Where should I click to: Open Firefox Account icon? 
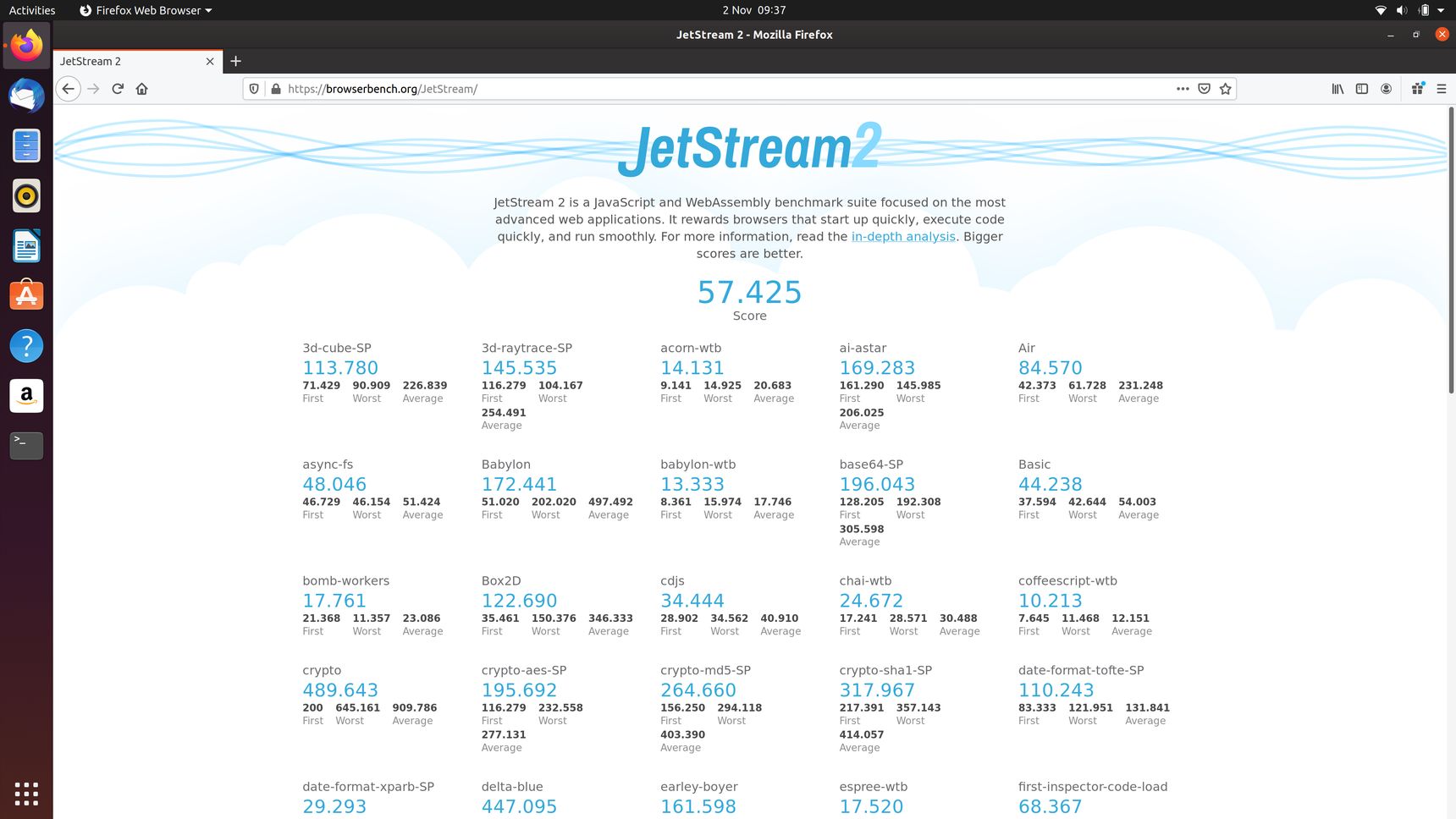pyautogui.click(x=1386, y=89)
